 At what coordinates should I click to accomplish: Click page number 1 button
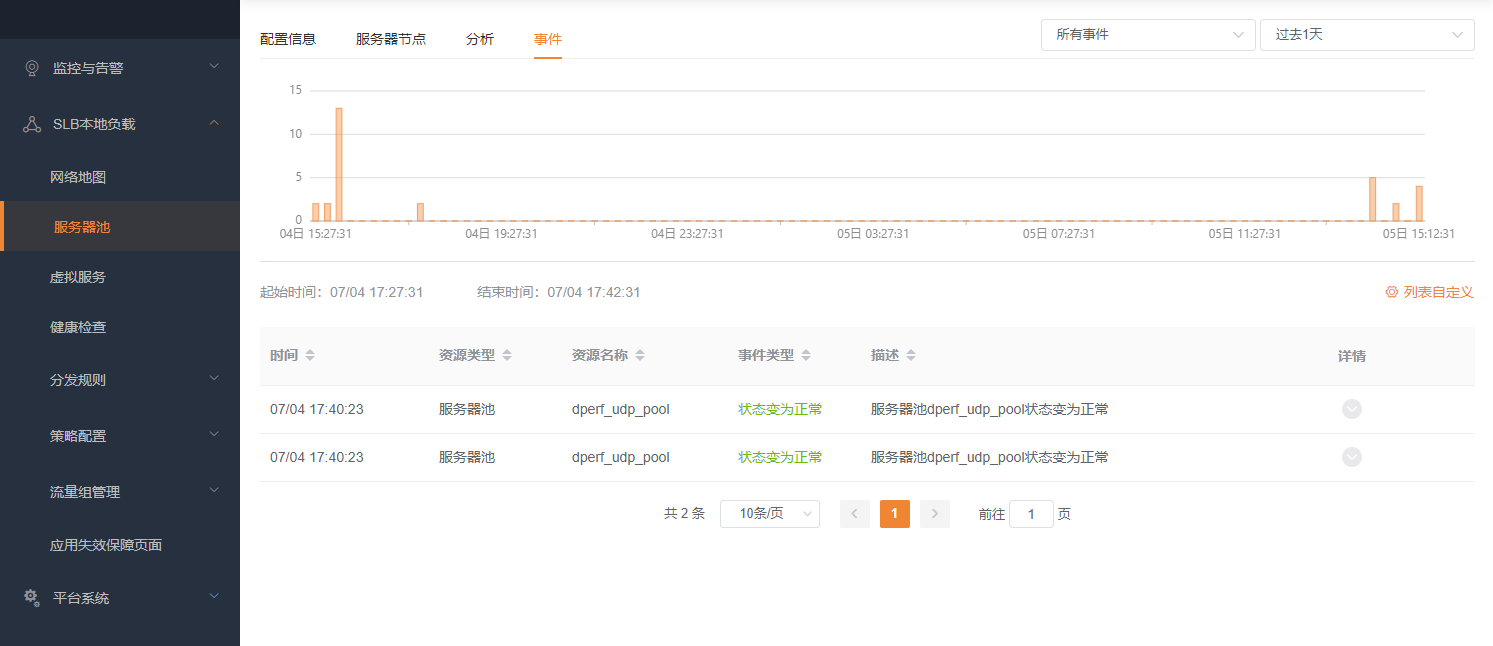(x=894, y=514)
